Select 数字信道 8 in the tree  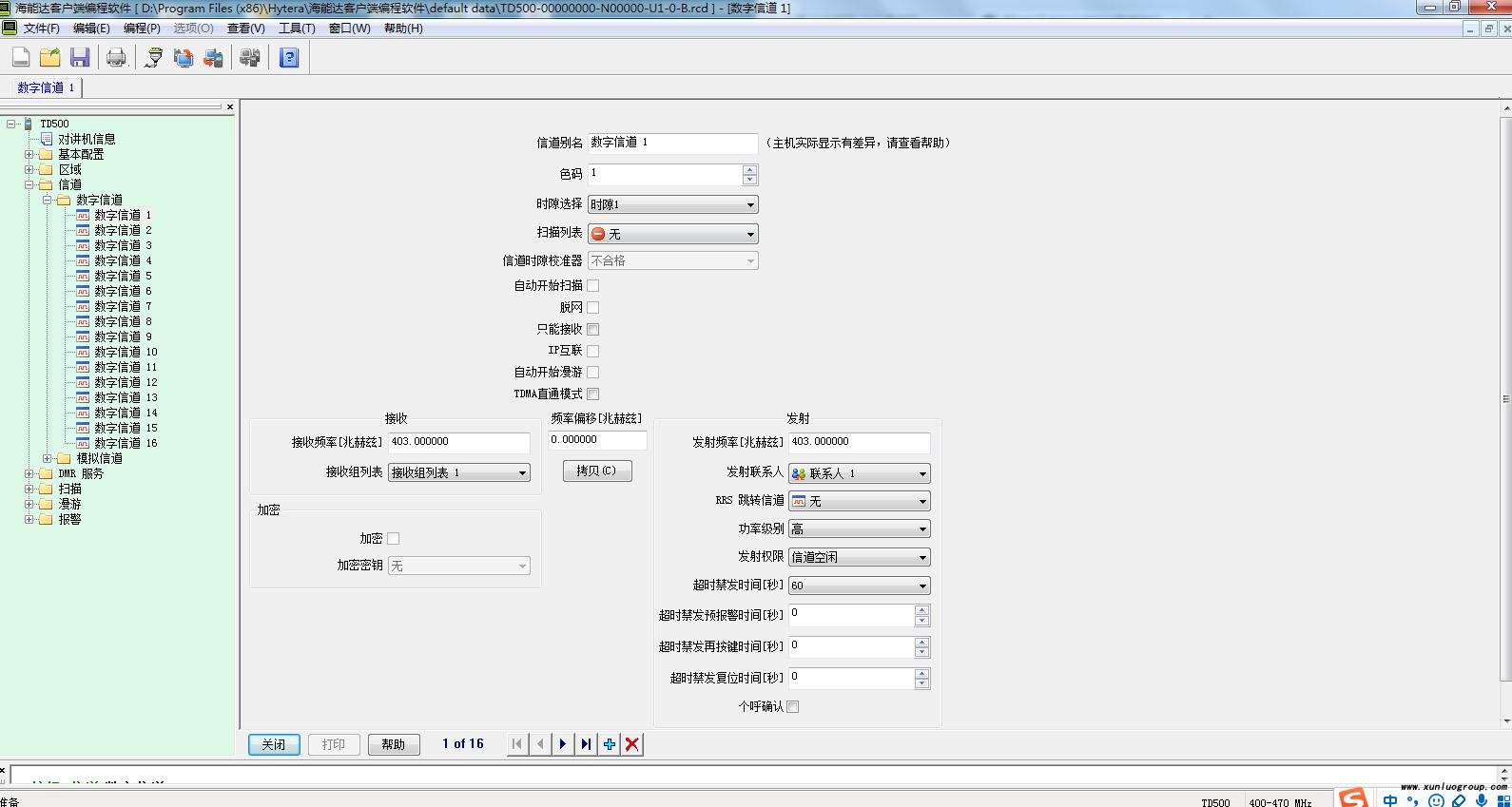[123, 321]
